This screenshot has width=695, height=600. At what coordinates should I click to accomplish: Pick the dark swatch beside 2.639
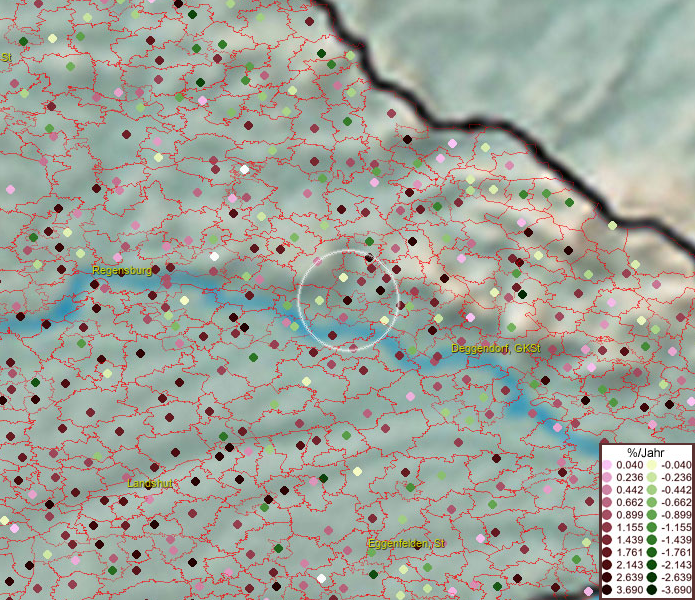(607, 577)
